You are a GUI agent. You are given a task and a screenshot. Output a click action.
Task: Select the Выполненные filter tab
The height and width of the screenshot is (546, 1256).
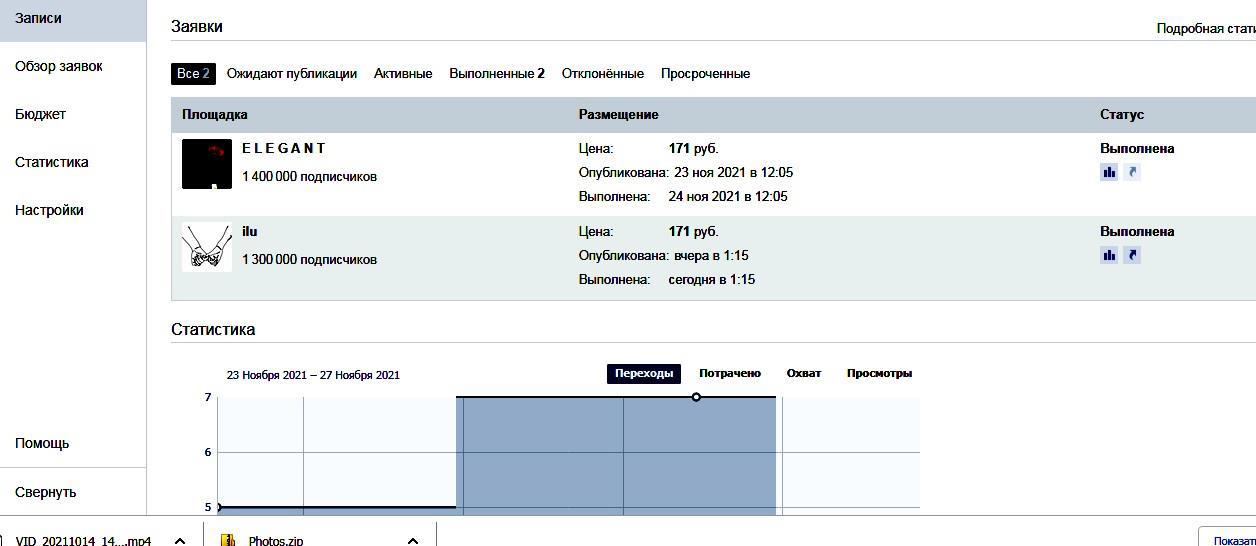coord(496,73)
